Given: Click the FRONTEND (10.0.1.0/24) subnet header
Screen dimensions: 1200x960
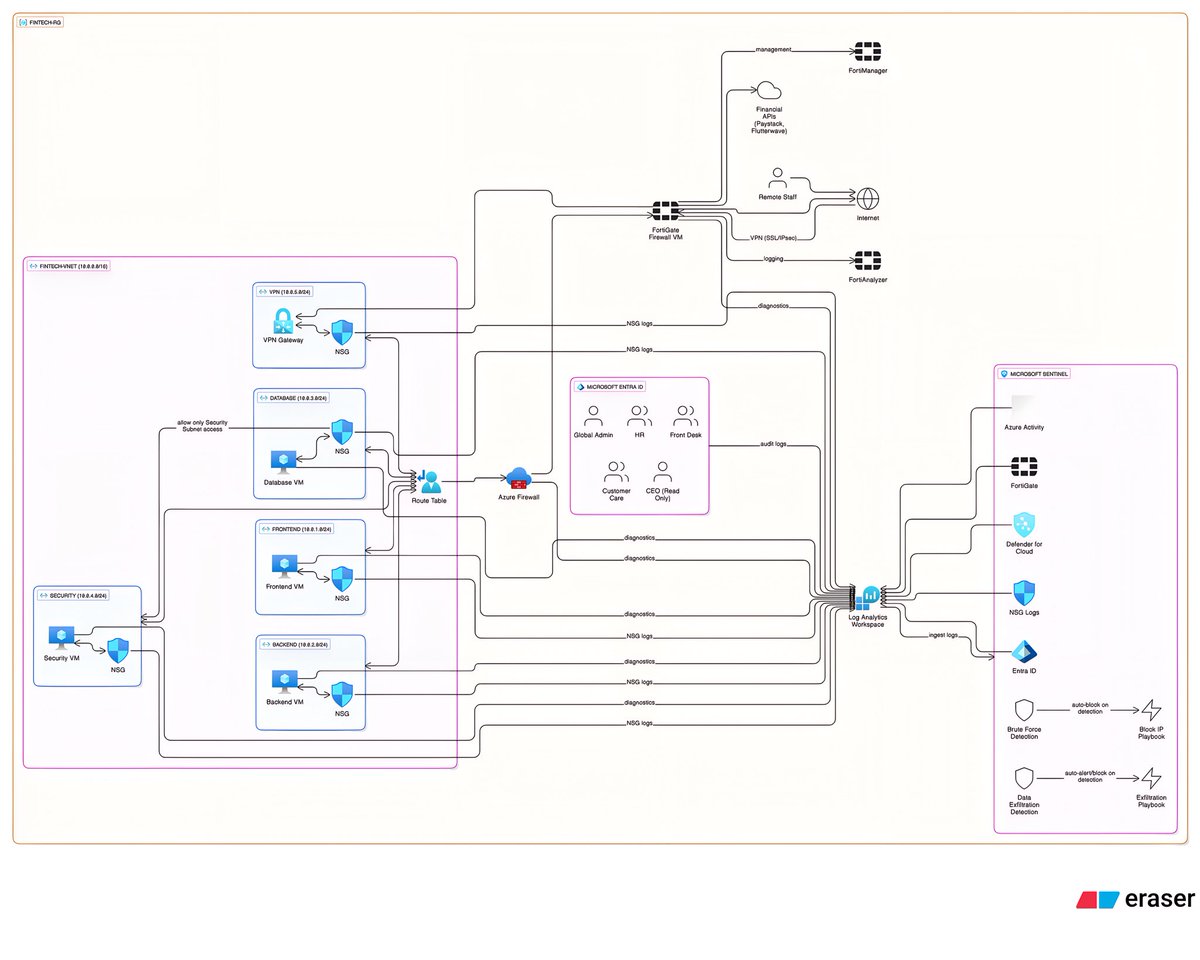Looking at the screenshot, I should pyautogui.click(x=294, y=528).
